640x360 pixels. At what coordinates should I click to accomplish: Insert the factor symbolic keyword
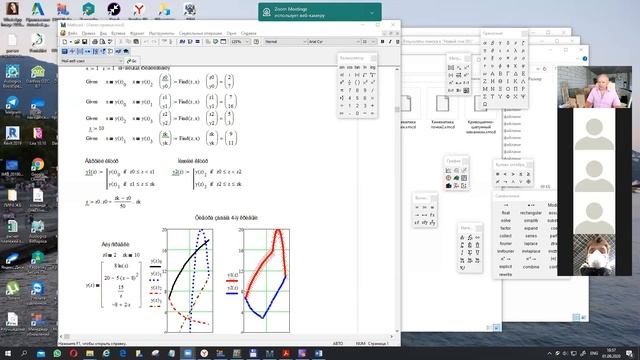506,228
